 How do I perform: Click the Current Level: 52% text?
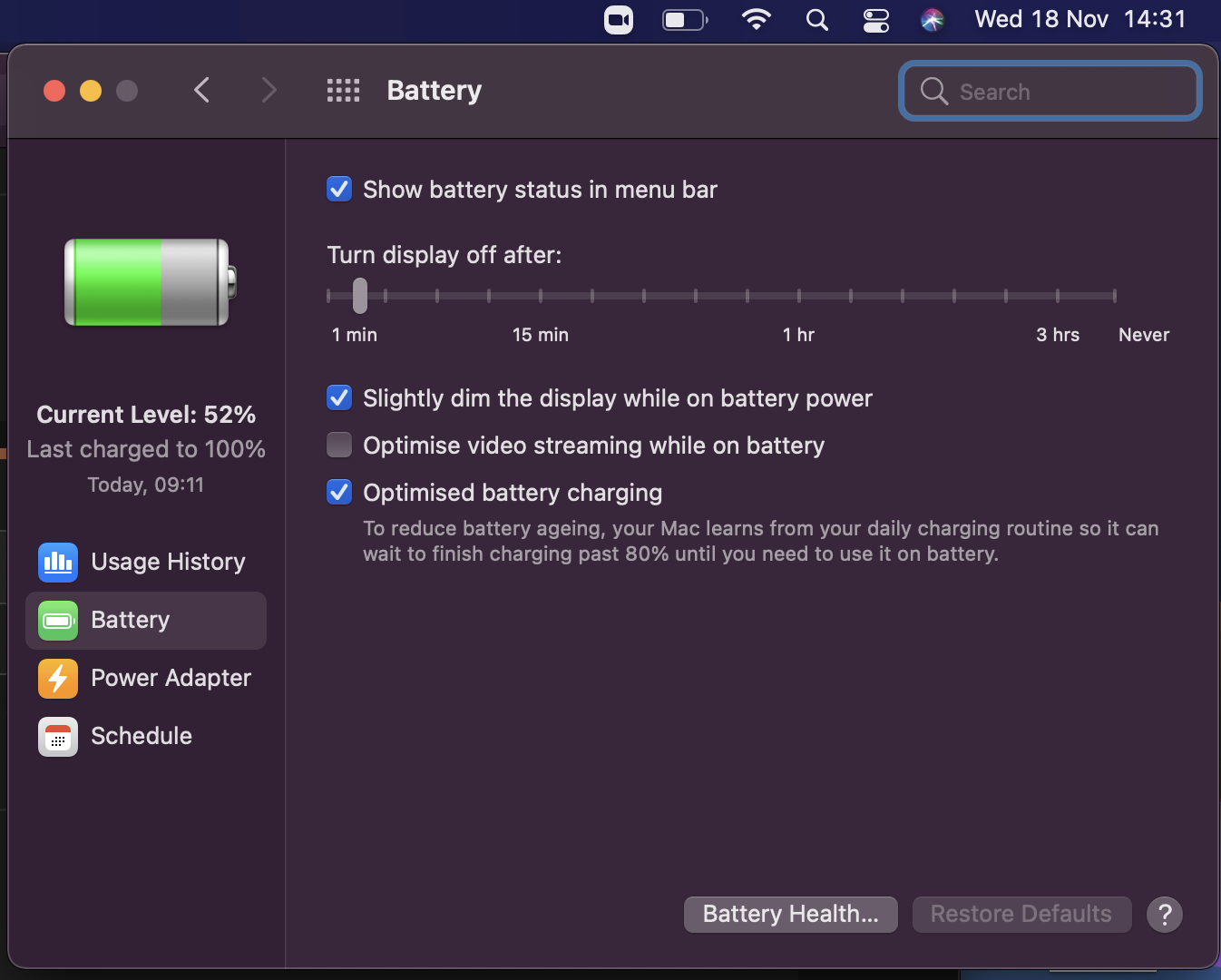click(x=146, y=415)
